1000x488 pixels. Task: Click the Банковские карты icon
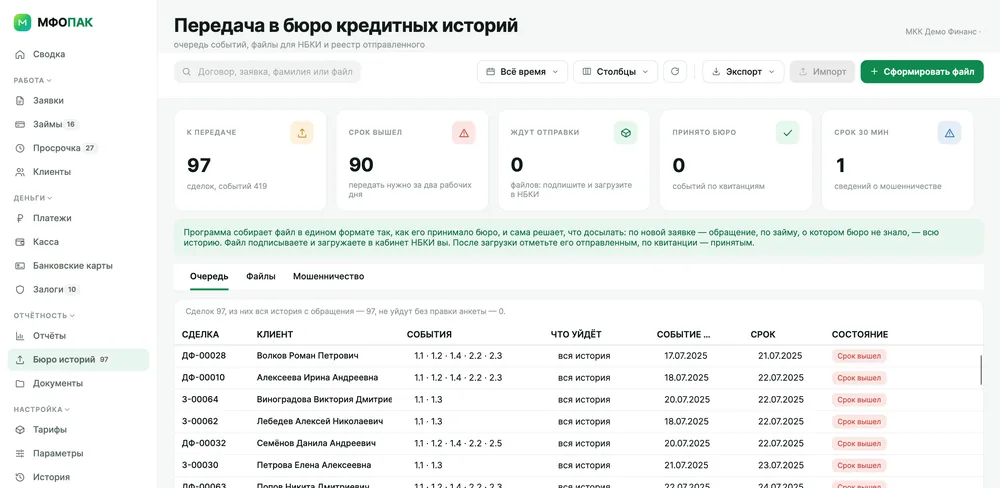click(x=20, y=265)
